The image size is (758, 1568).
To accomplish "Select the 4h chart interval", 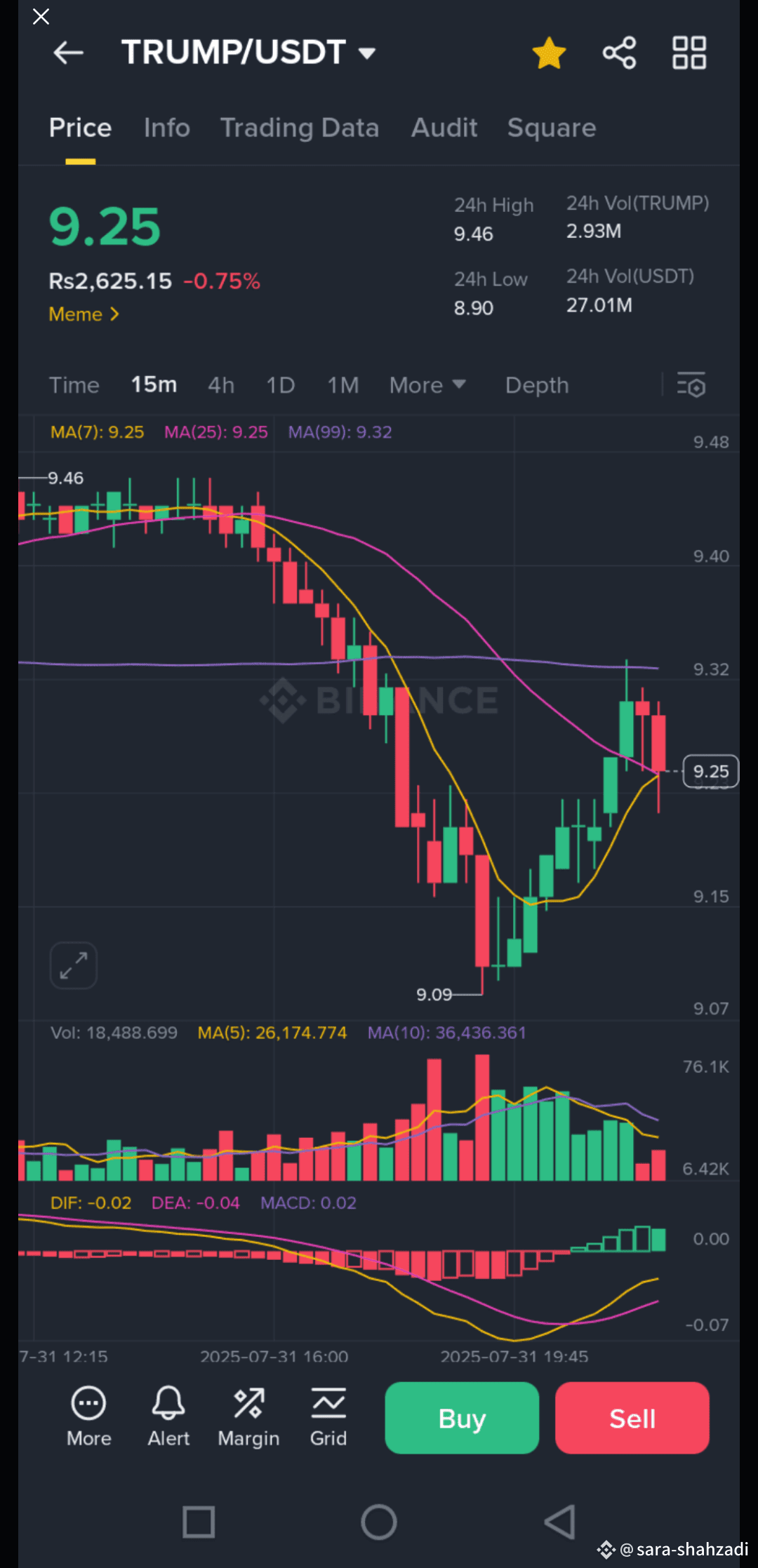I will pyautogui.click(x=221, y=385).
